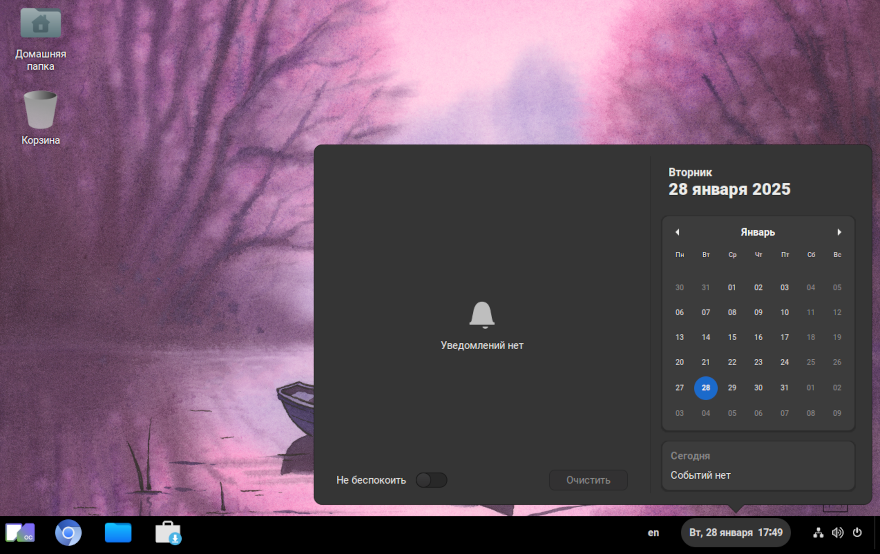Click the taskbar clock Вт, 28 января 17:49
Image resolution: width=880 pixels, height=554 pixels.
click(736, 533)
